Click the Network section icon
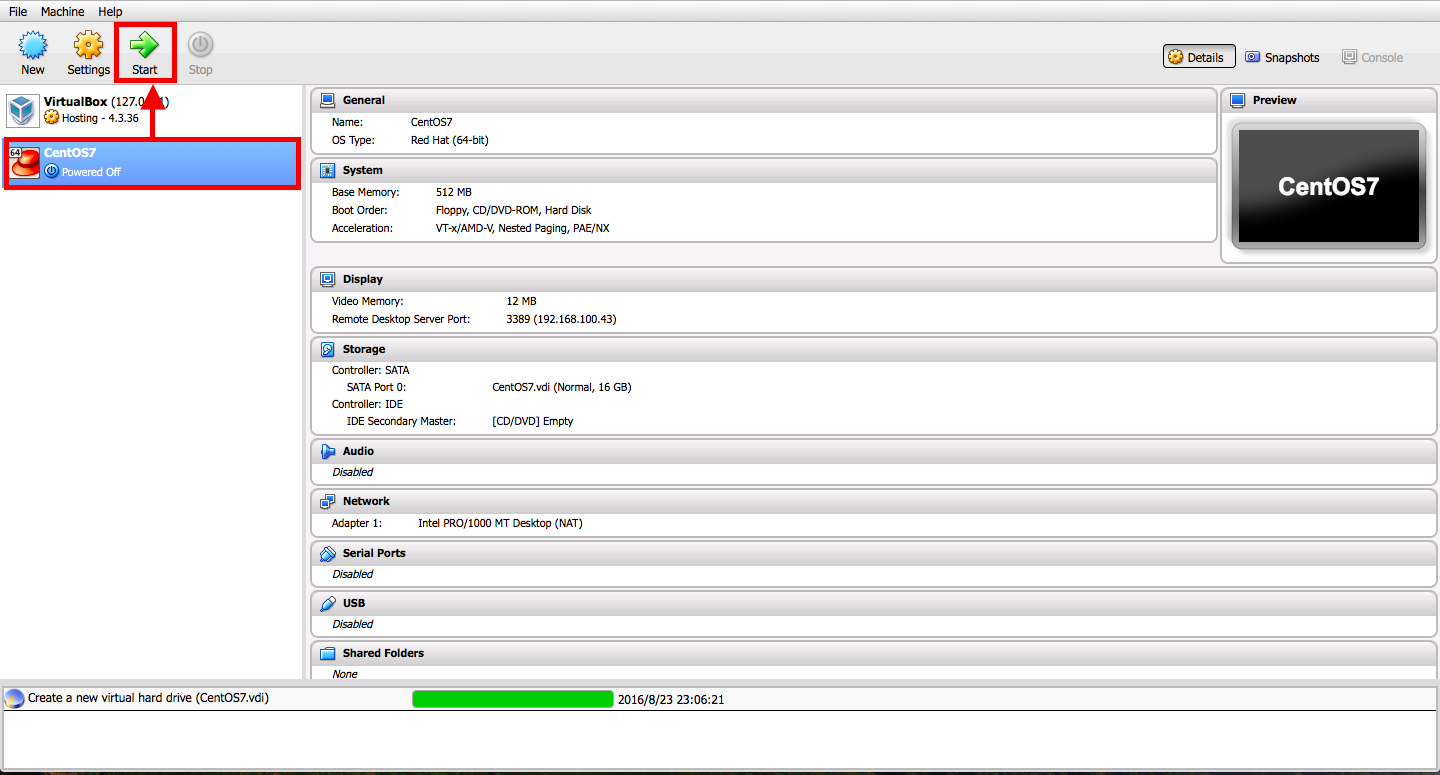 (x=327, y=501)
